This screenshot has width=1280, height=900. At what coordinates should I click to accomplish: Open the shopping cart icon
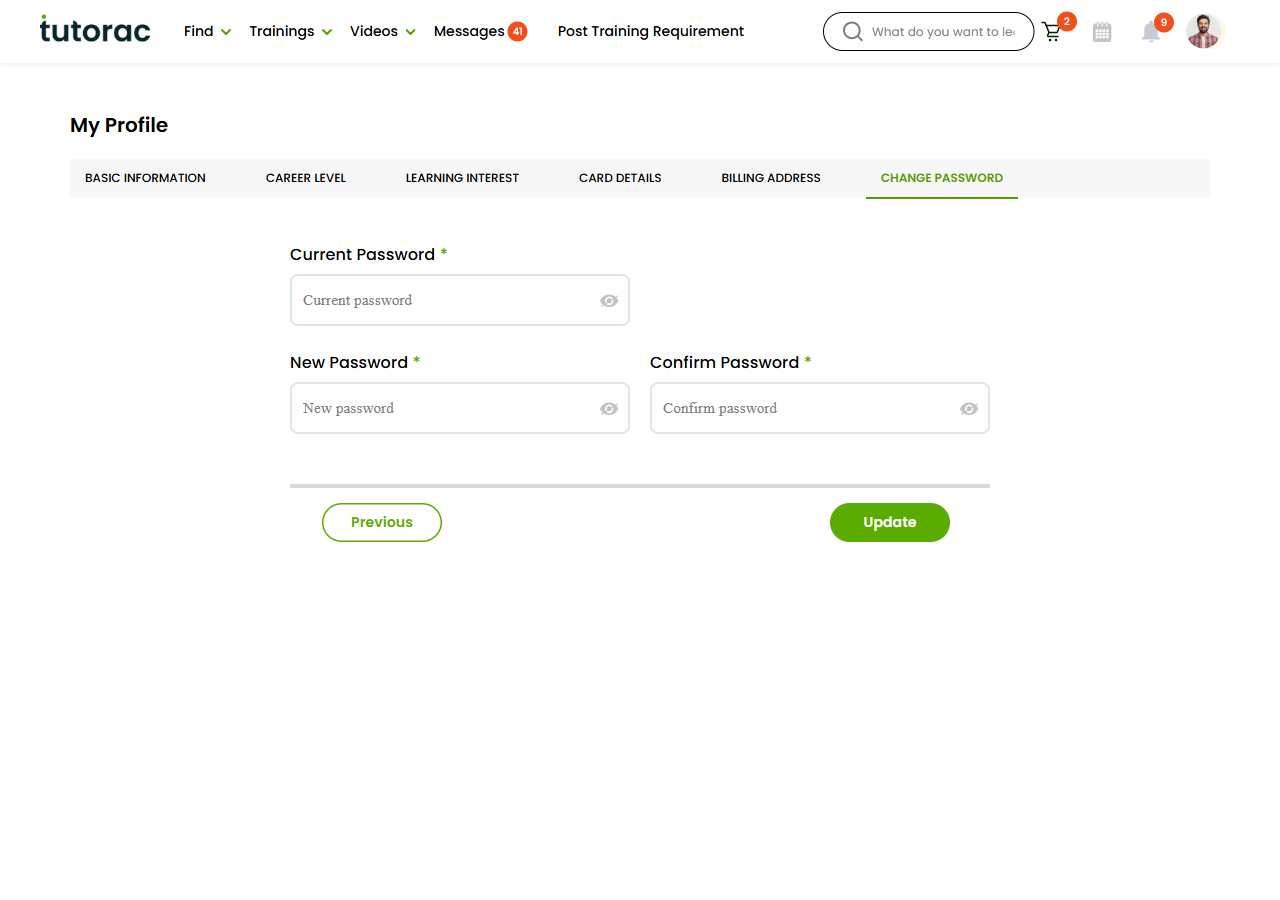[1051, 33]
